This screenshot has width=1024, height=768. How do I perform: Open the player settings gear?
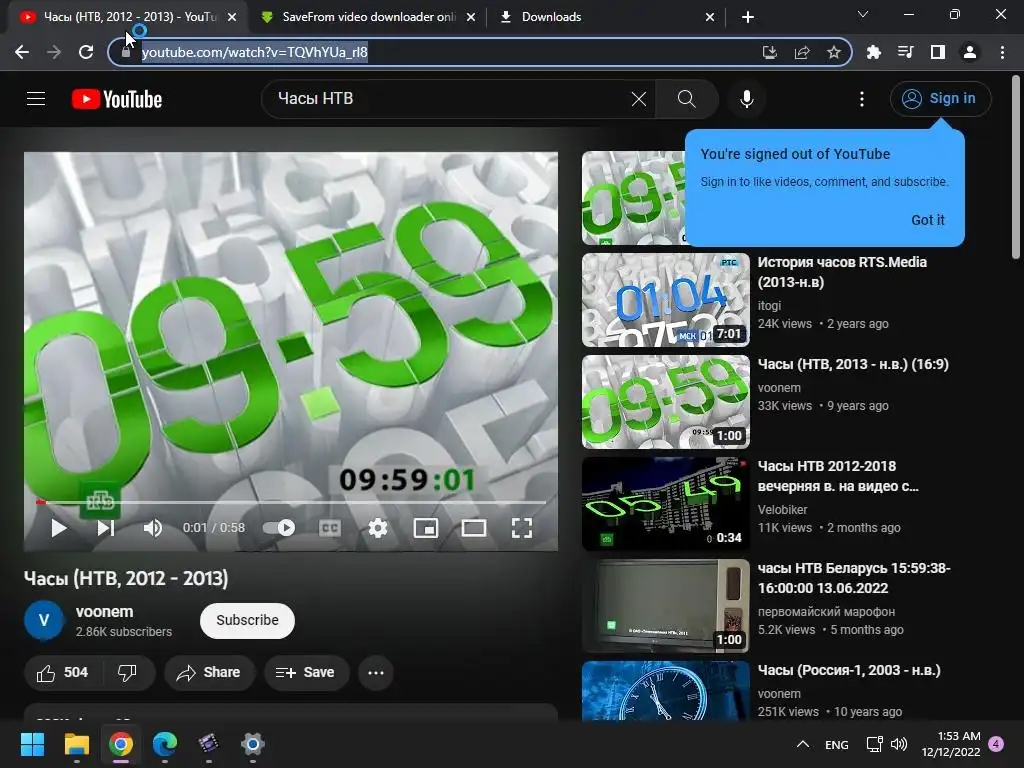377,528
